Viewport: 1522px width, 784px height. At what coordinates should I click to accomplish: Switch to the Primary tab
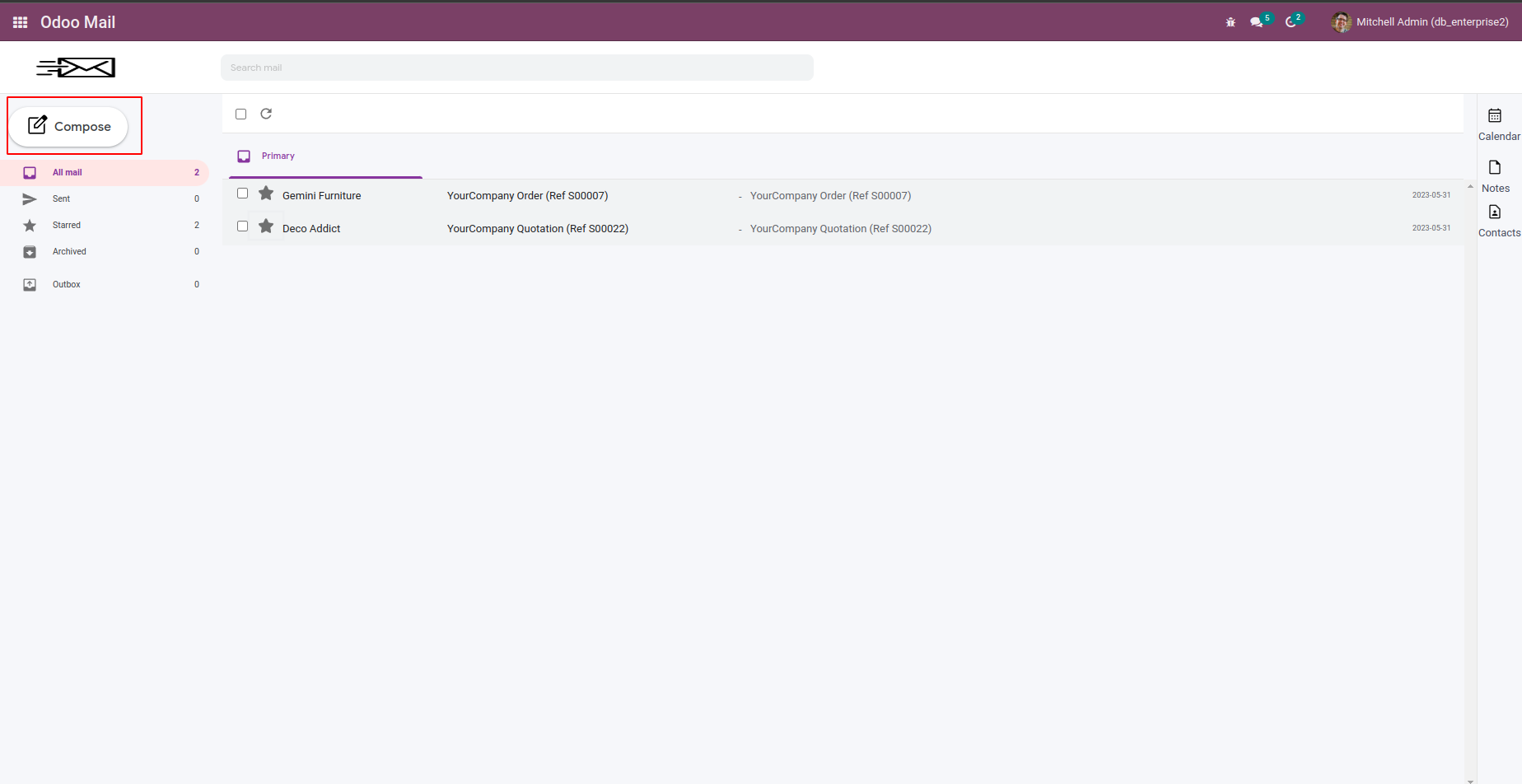tap(325, 156)
